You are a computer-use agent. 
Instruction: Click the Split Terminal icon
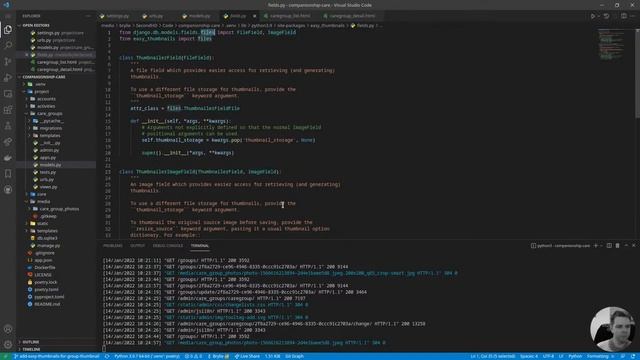(609, 246)
